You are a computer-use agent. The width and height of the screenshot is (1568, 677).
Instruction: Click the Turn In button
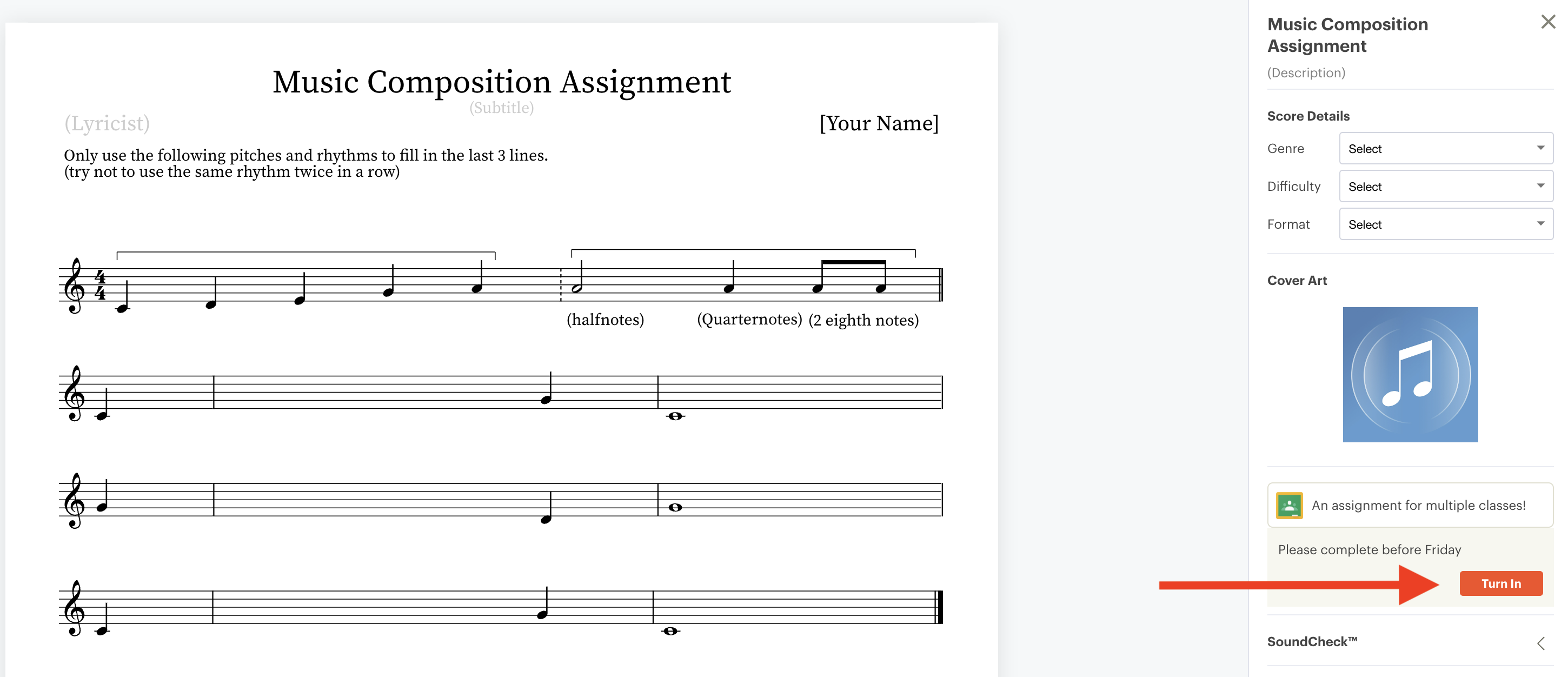coord(1500,584)
